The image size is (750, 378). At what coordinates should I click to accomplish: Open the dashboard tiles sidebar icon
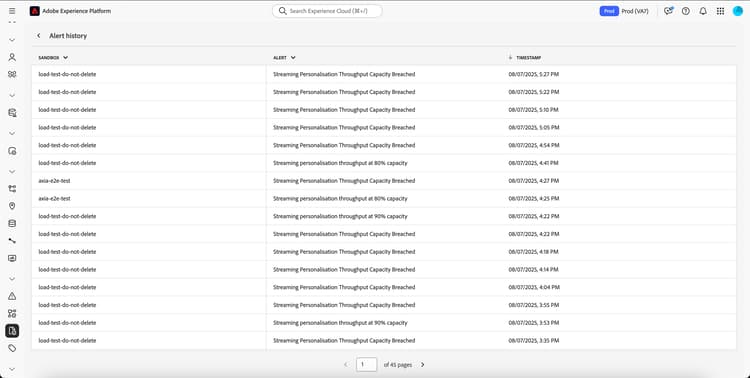[x=12, y=313]
